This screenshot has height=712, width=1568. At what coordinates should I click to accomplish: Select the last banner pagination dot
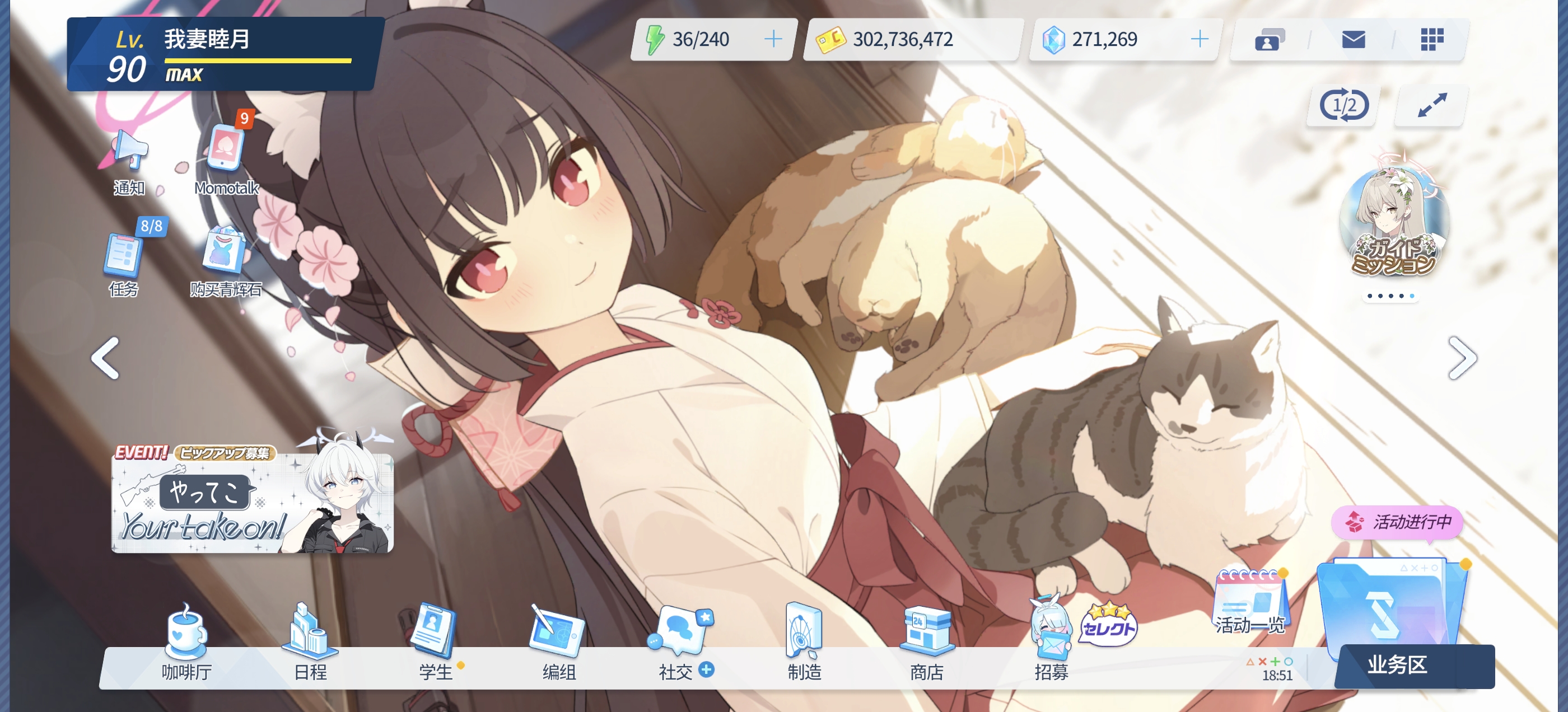[1412, 296]
